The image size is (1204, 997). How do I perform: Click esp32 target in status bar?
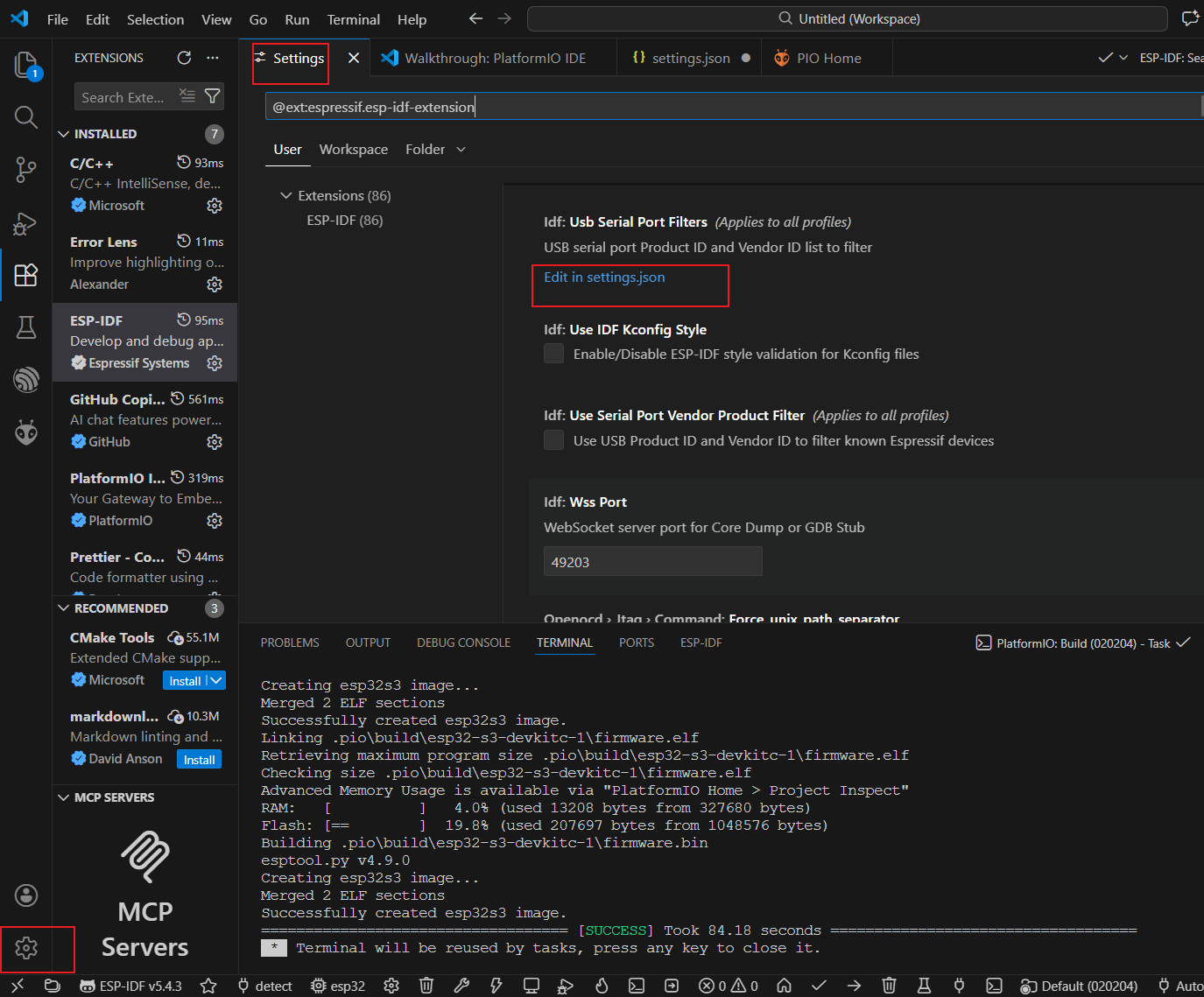(x=338, y=986)
